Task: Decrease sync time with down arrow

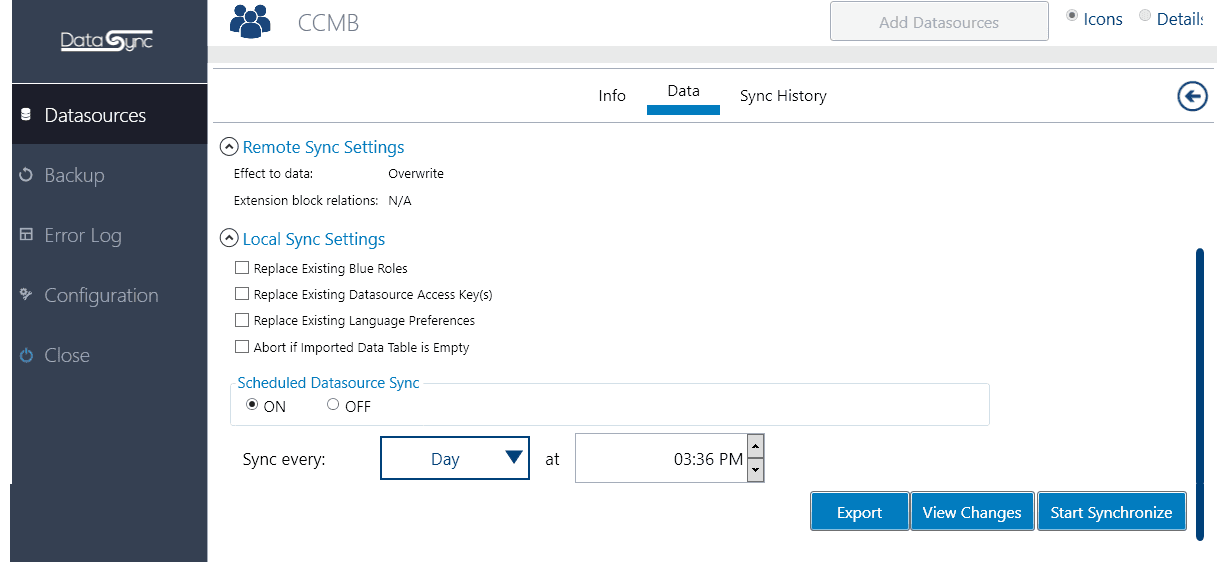Action: point(756,469)
